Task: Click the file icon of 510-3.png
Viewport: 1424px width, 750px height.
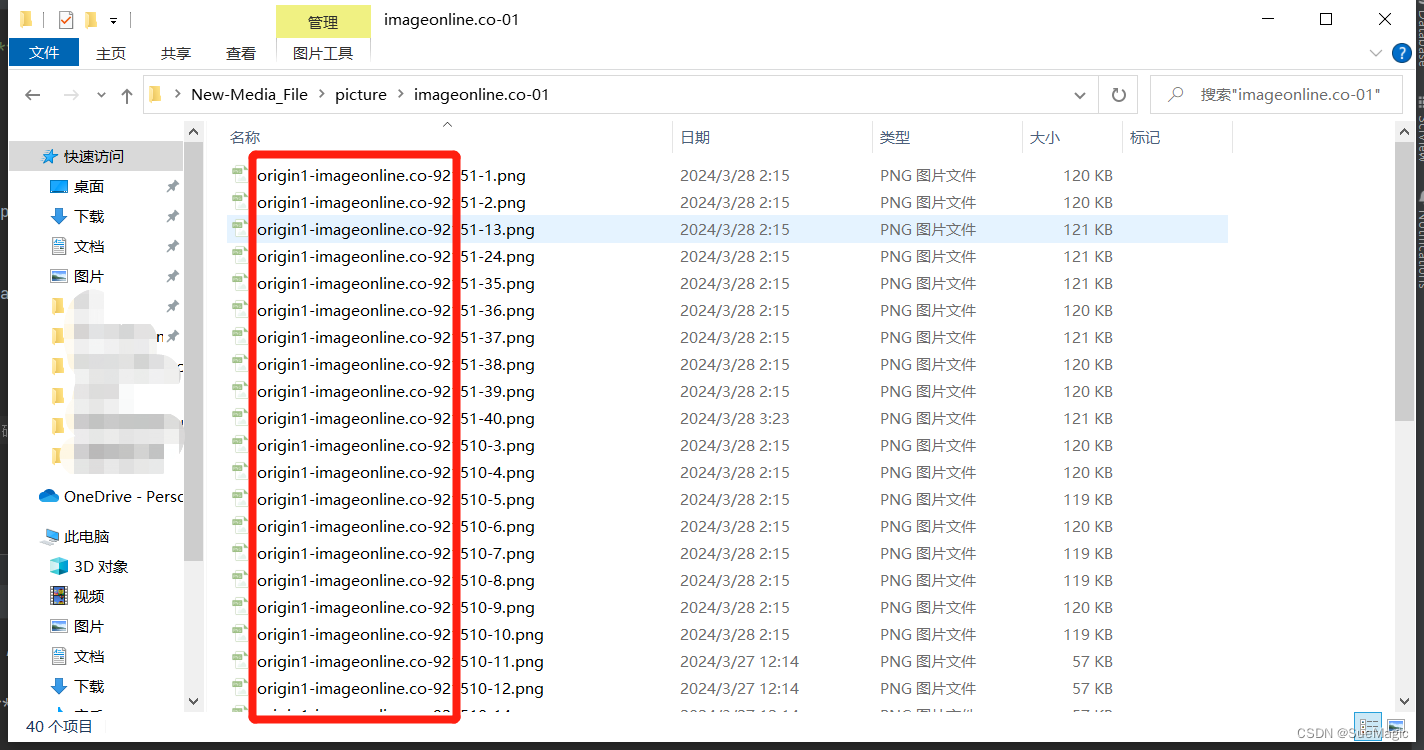Action: (239, 445)
